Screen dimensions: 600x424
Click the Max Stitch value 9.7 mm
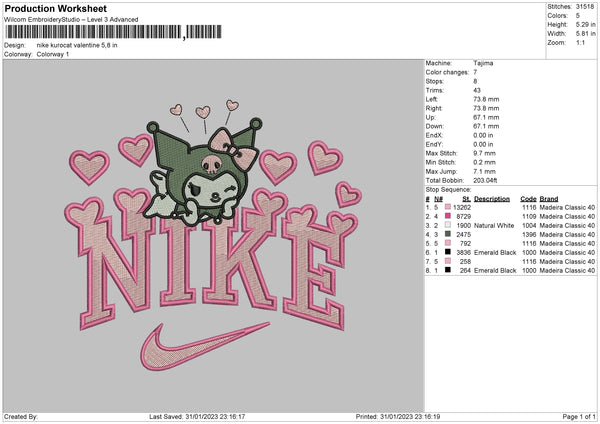tap(484, 153)
